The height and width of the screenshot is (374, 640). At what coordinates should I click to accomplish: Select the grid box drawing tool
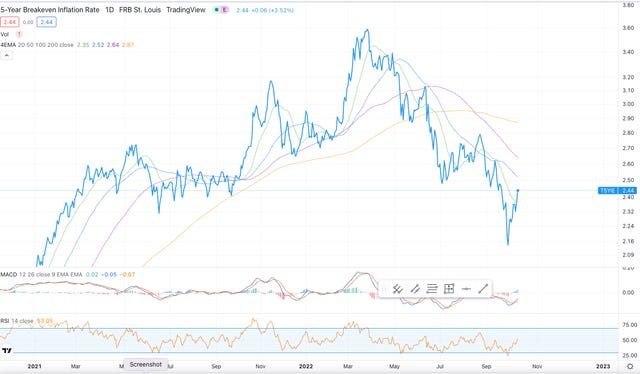(x=449, y=289)
